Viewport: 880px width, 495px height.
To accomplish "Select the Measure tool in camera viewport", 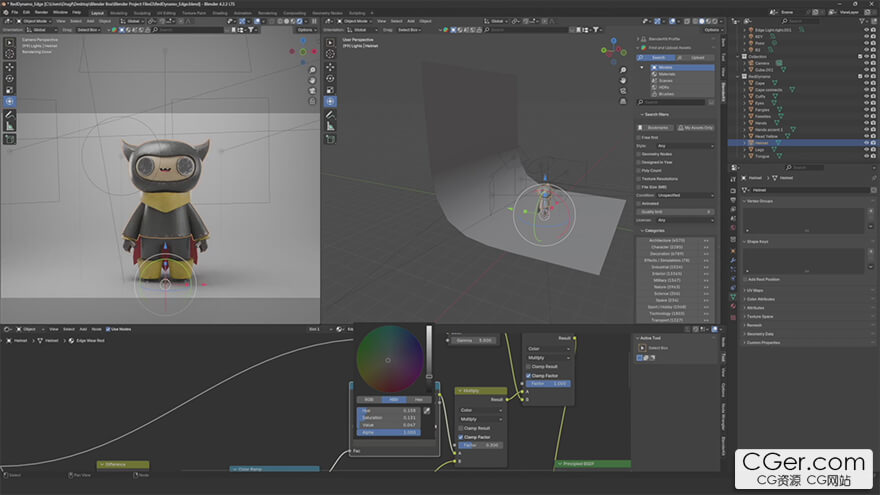I will pyautogui.click(x=10, y=126).
